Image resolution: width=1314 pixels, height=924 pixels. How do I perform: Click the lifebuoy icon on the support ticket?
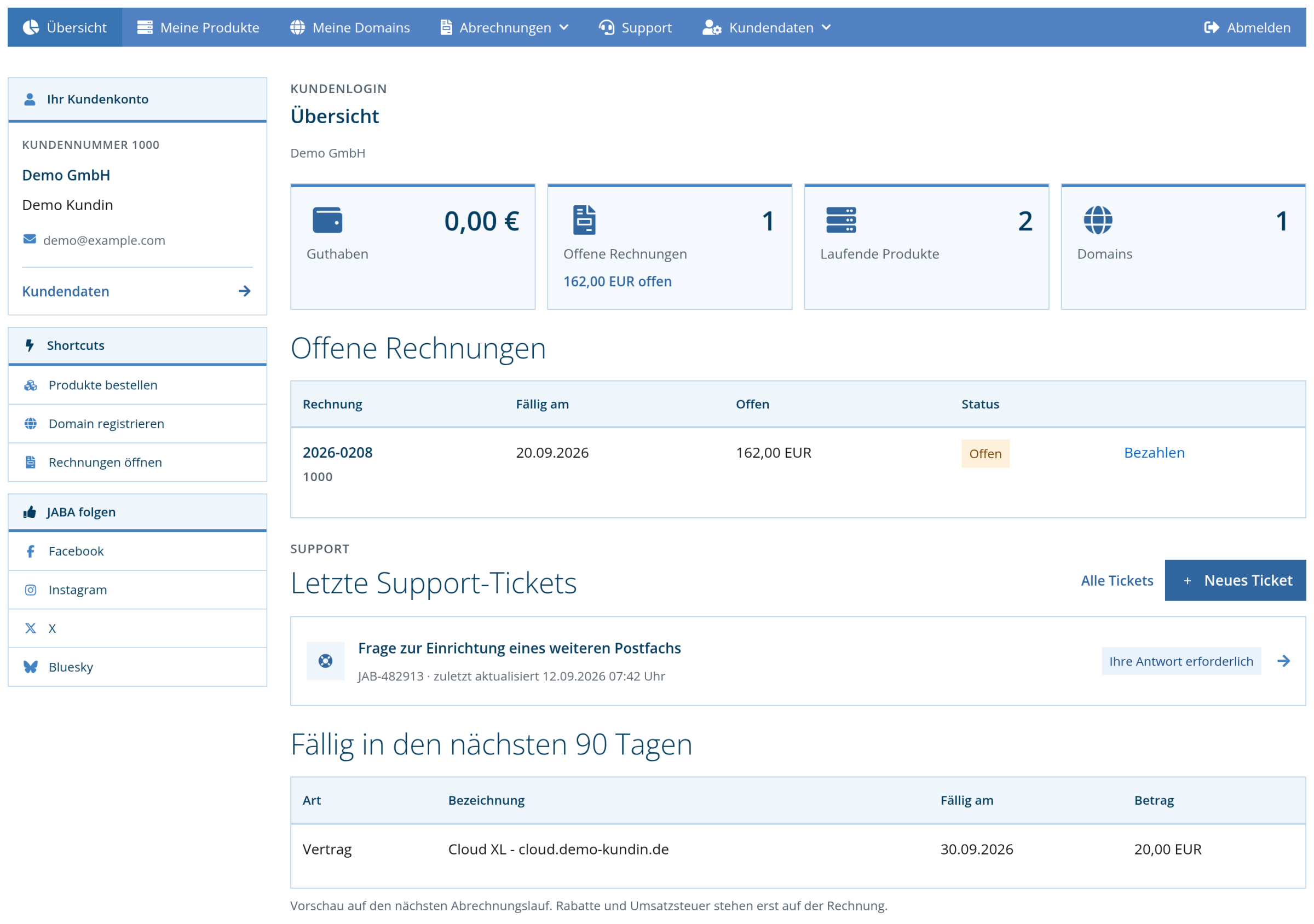coord(326,661)
